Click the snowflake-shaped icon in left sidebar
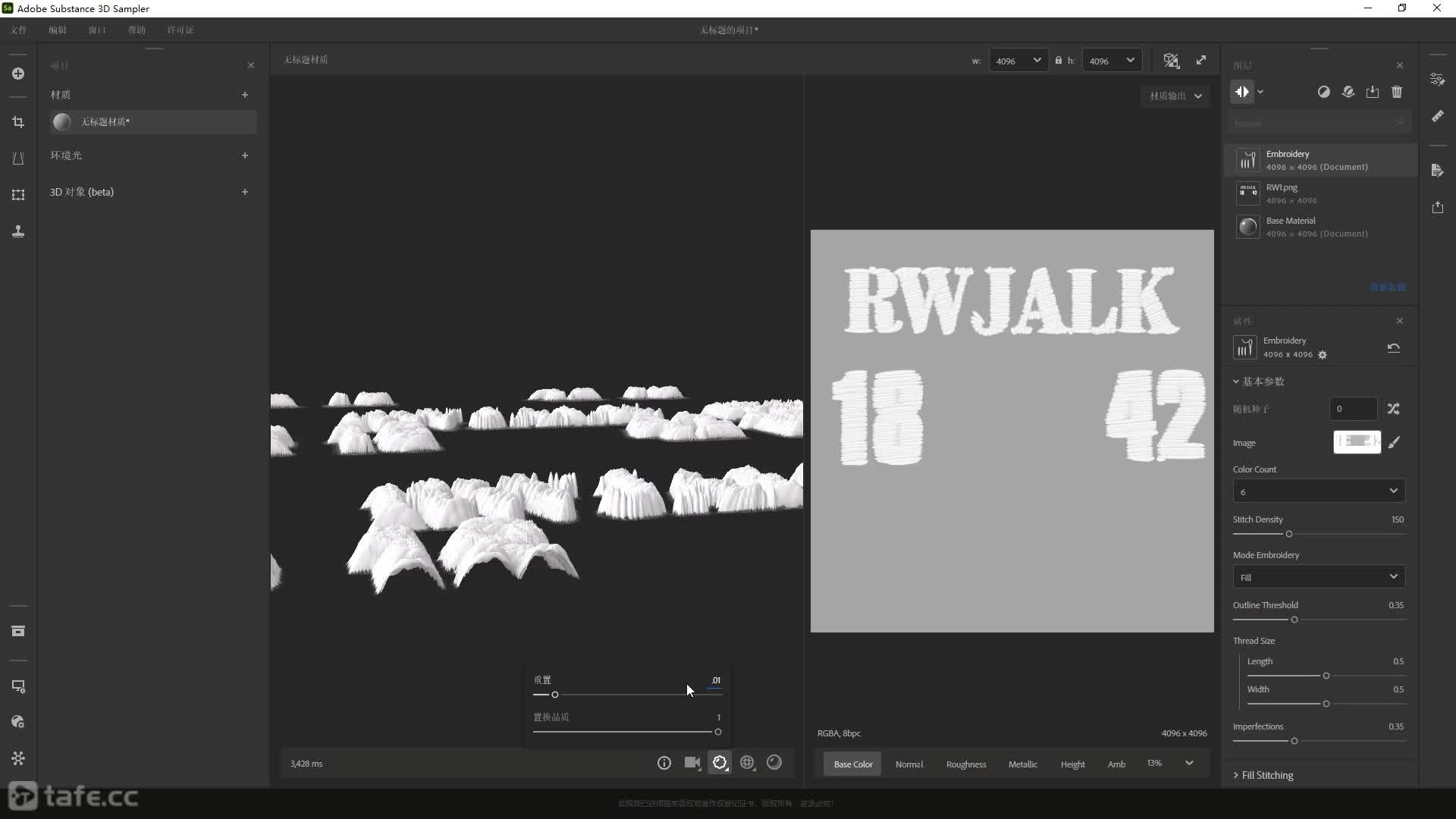Screen dimensions: 1456x819 pyautogui.click(x=18, y=758)
